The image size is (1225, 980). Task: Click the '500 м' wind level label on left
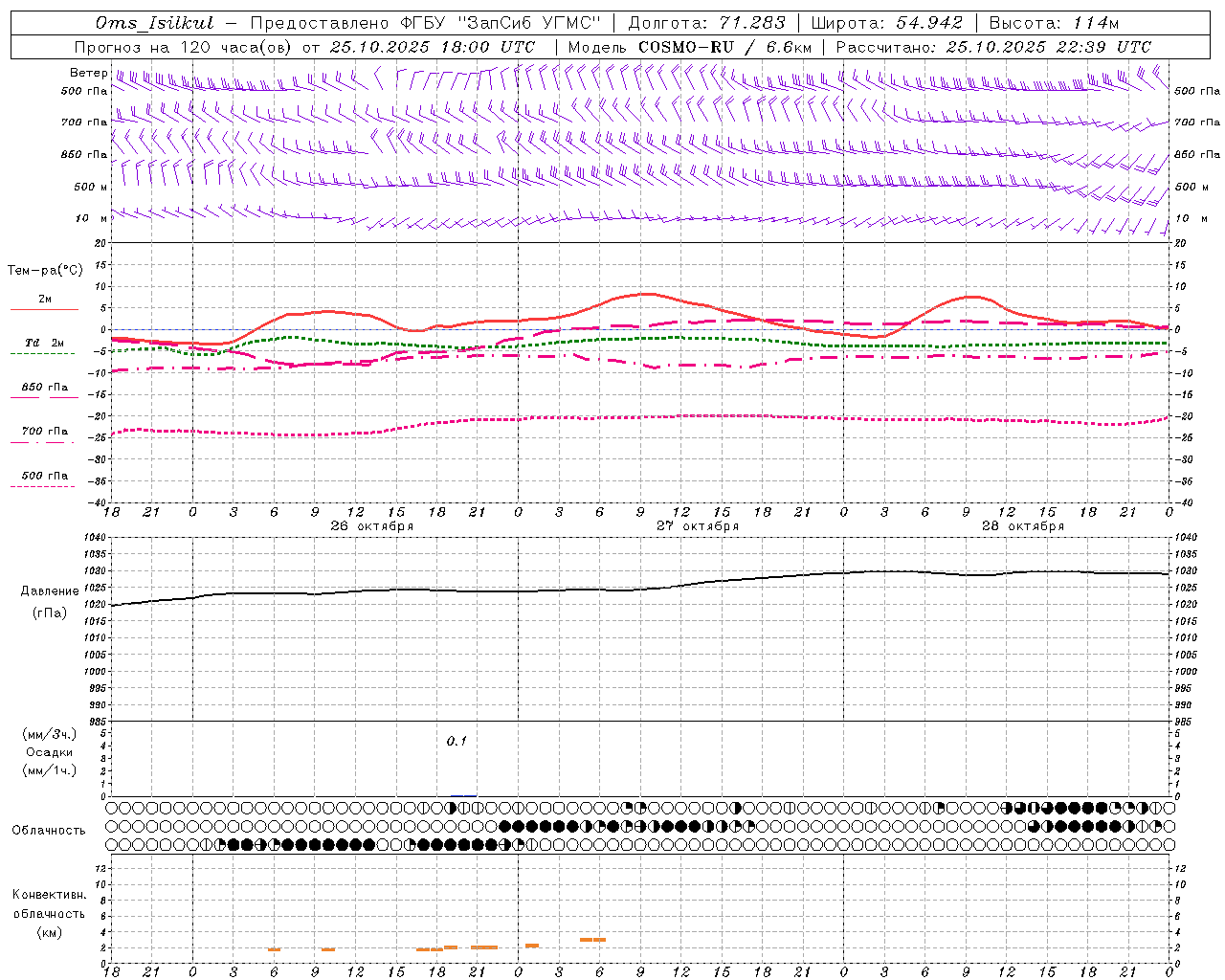[x=91, y=187]
